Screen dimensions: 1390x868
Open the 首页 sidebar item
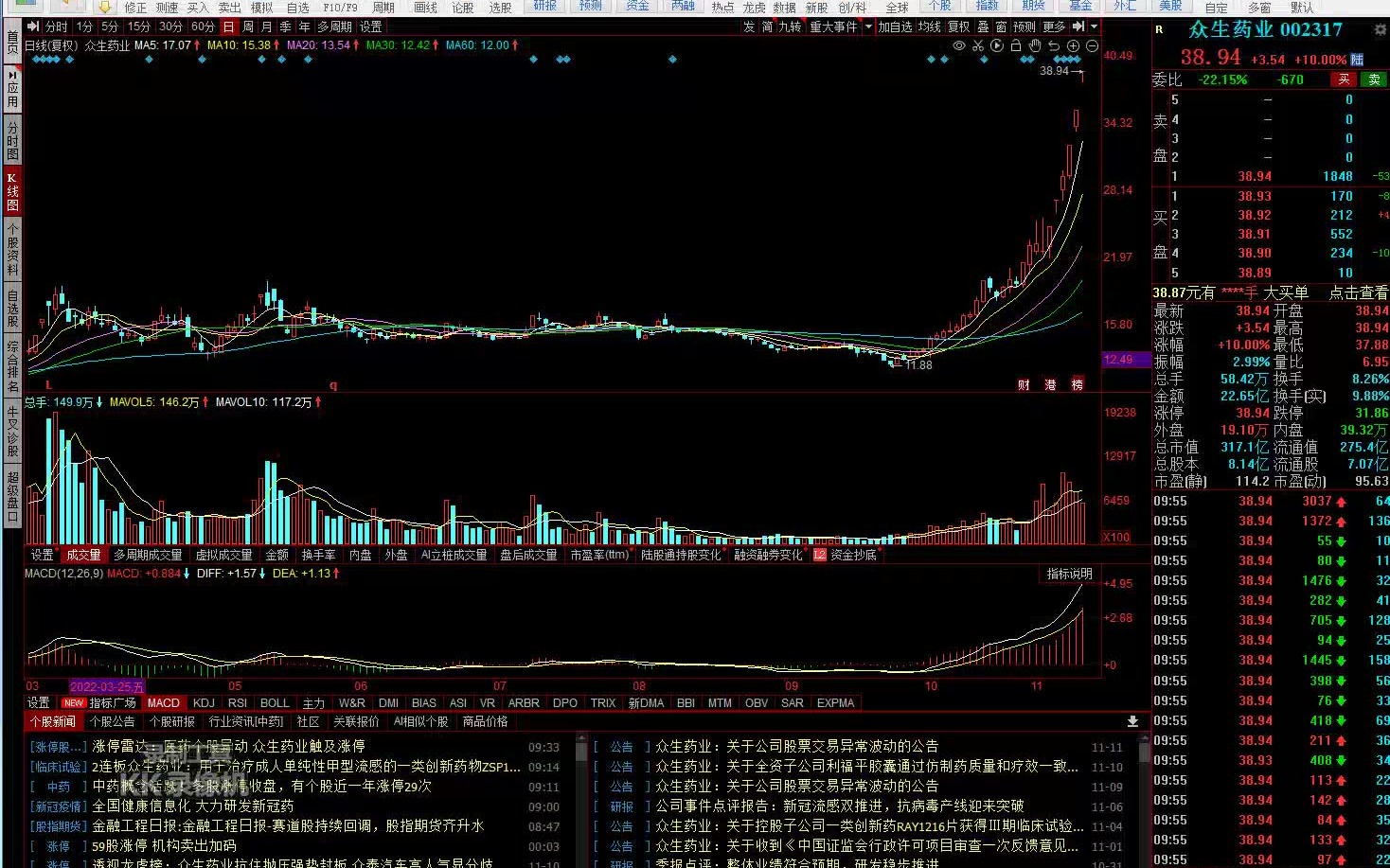(x=12, y=43)
